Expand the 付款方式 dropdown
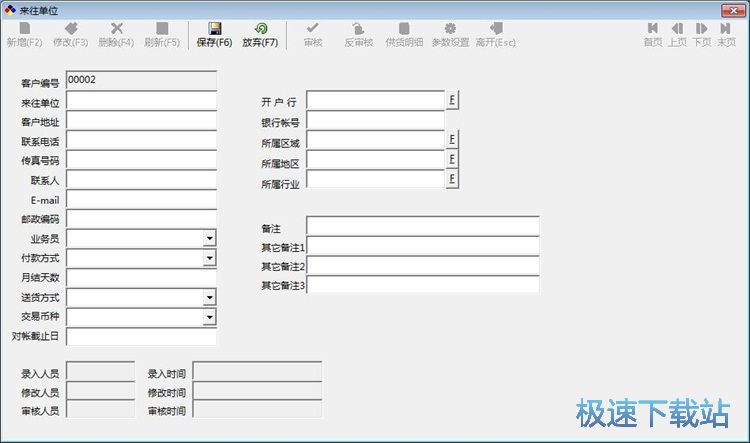 point(210,258)
